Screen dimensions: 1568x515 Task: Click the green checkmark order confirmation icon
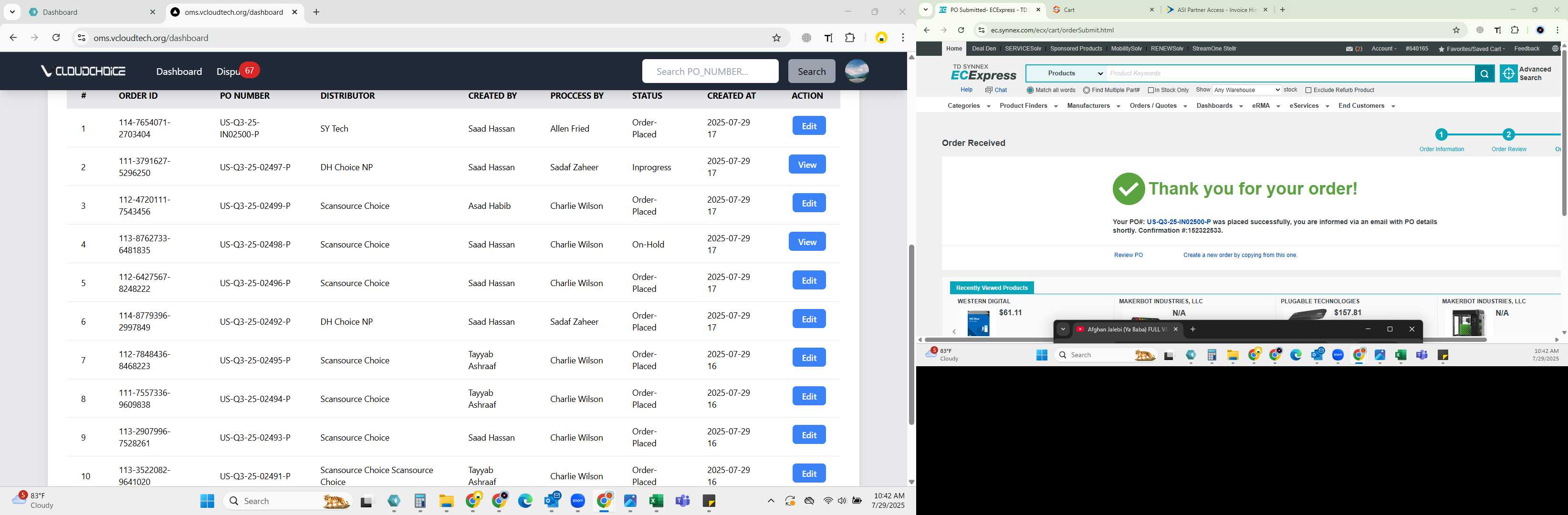point(1128,188)
